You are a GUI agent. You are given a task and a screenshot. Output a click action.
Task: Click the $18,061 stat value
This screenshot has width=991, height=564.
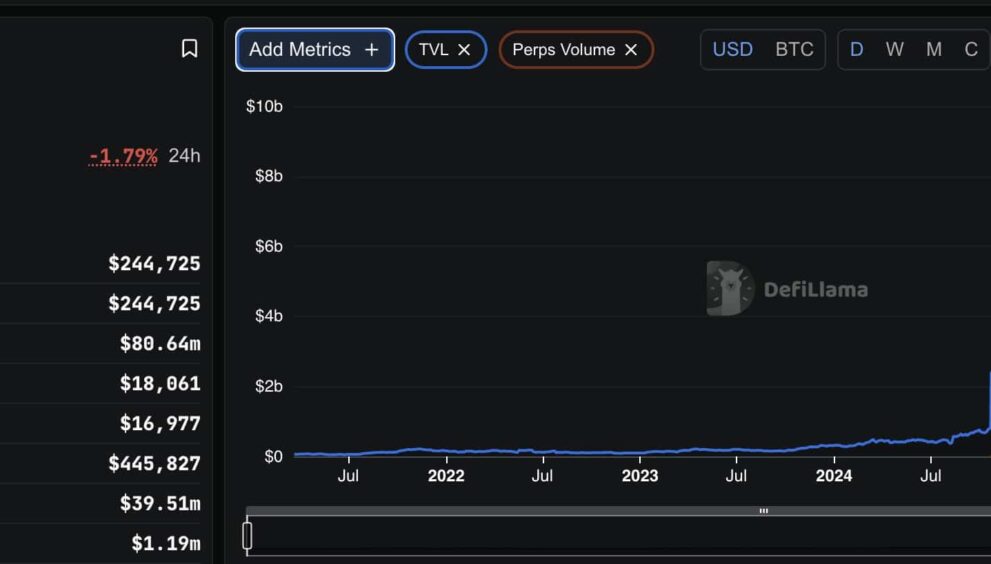click(x=160, y=384)
